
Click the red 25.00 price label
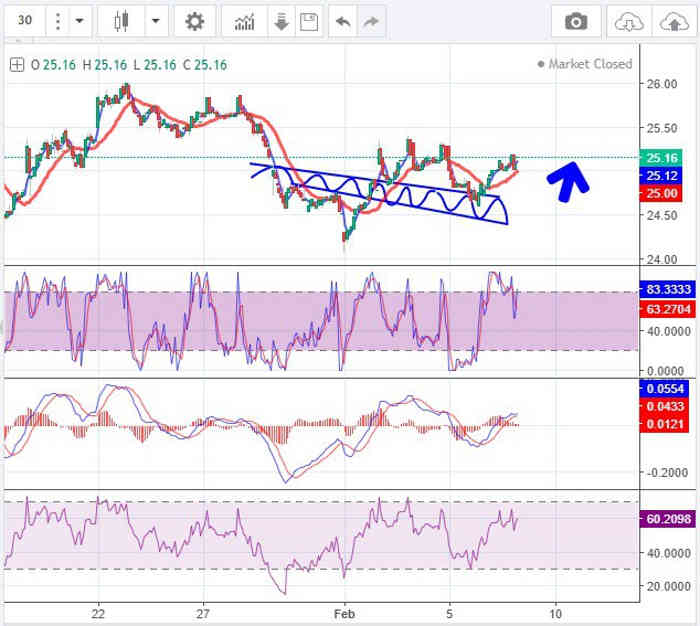point(662,193)
